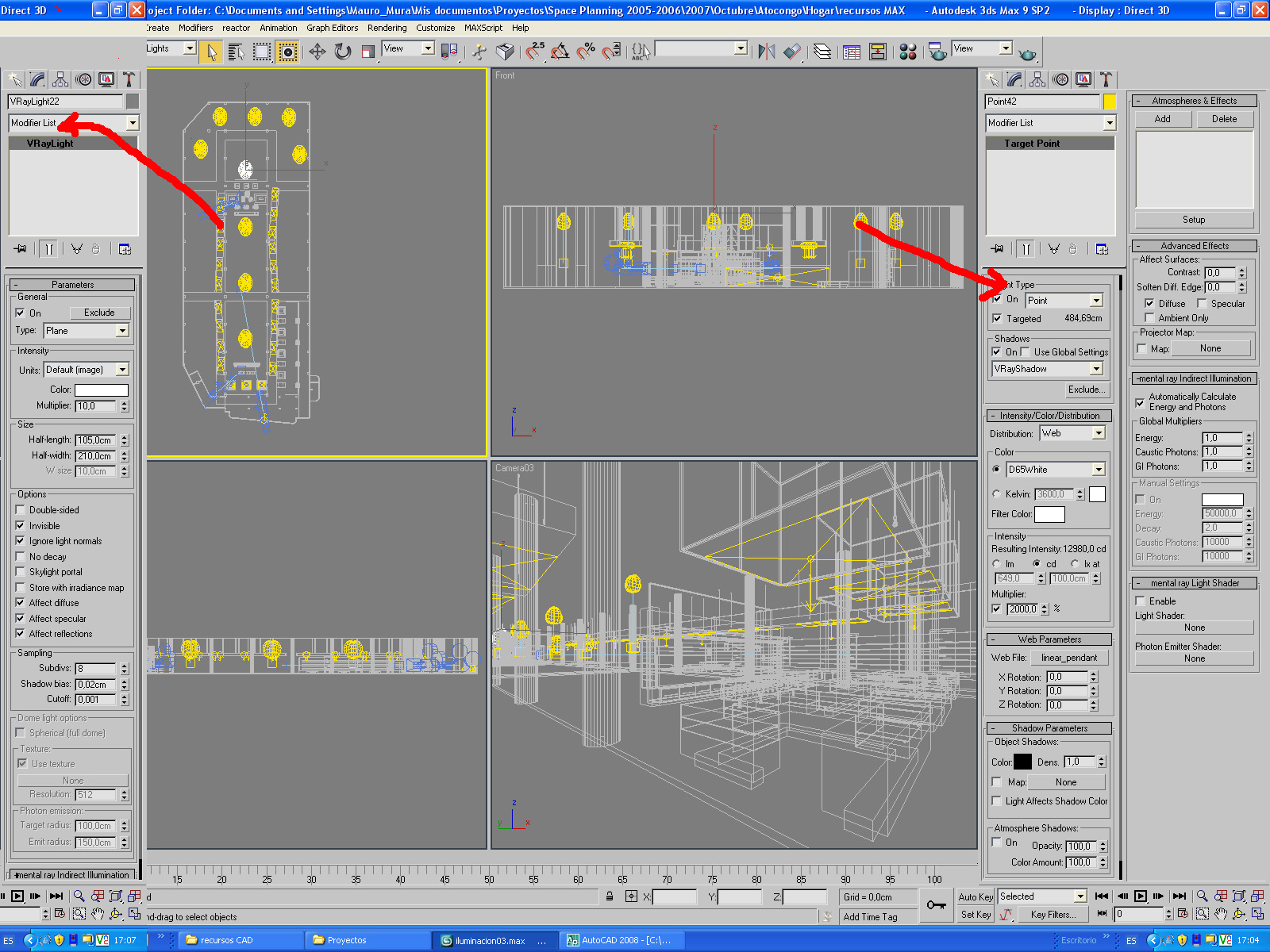Open the black Object Shadows color swatch
The height and width of the screenshot is (952, 1270).
[x=1023, y=762]
